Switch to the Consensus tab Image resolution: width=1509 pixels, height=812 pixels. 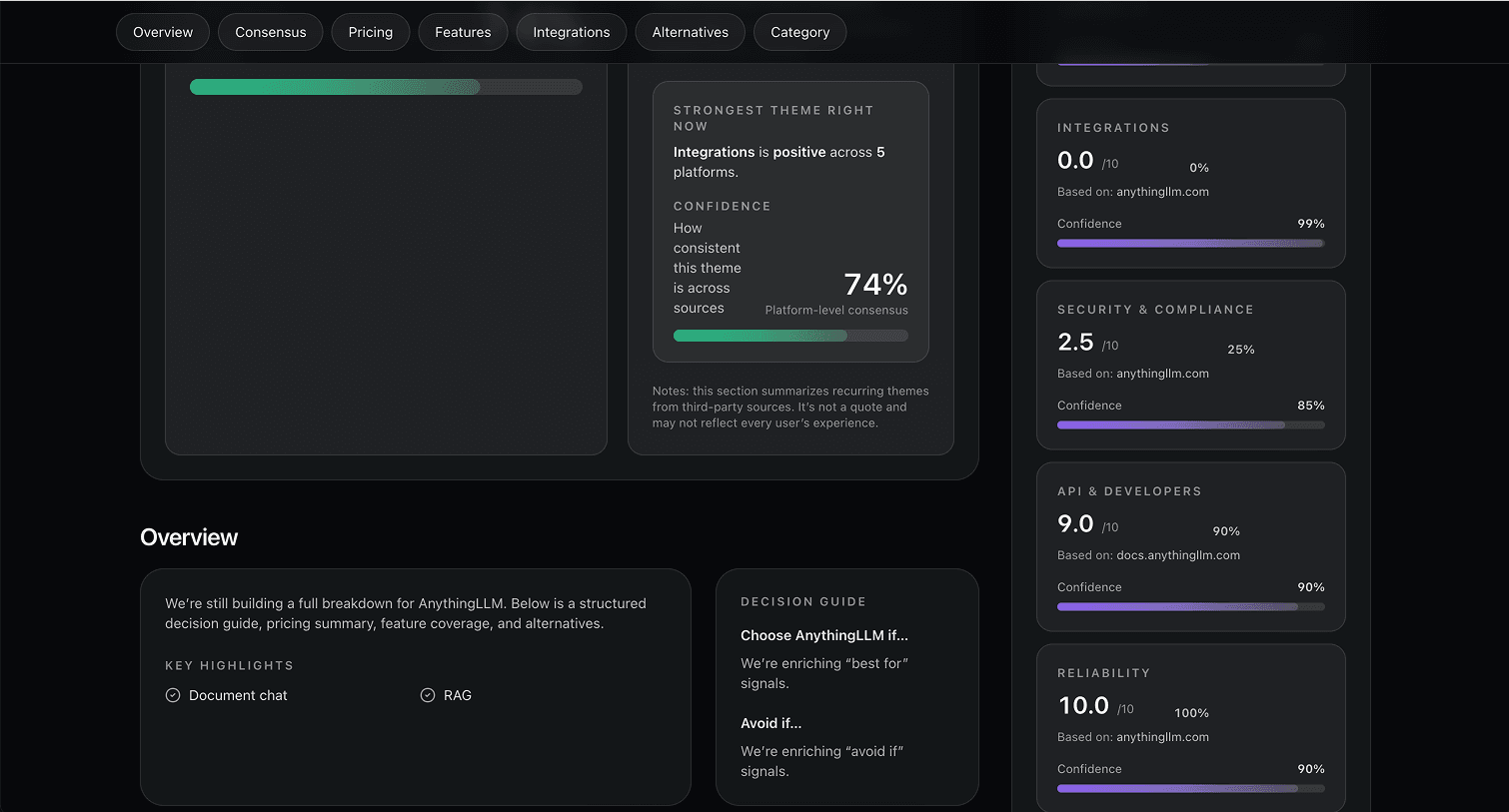(x=270, y=32)
